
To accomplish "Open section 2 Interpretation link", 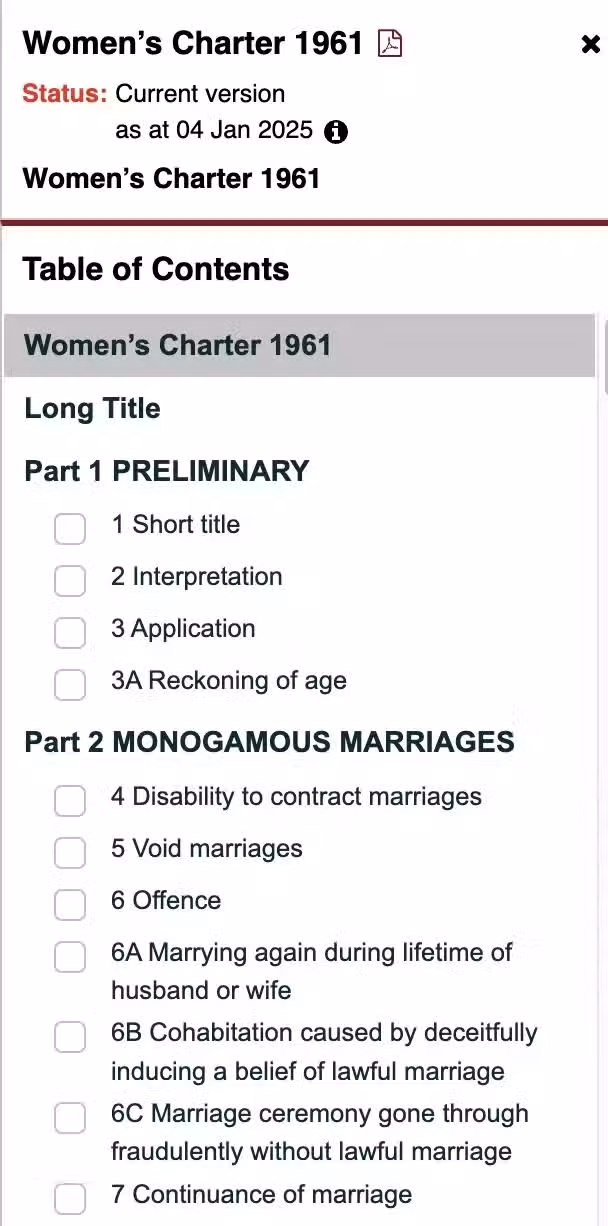I will (x=196, y=577).
